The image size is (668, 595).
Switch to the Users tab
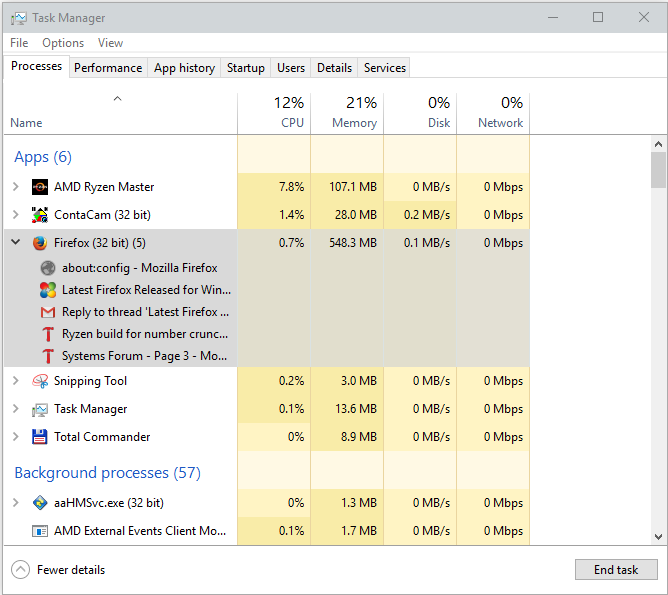(x=291, y=68)
